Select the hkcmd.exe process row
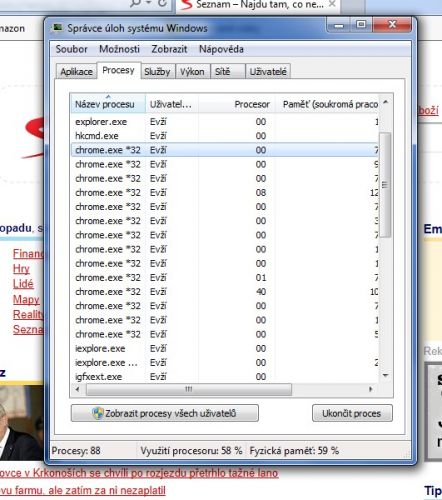This screenshot has width=442, height=500. point(225,136)
